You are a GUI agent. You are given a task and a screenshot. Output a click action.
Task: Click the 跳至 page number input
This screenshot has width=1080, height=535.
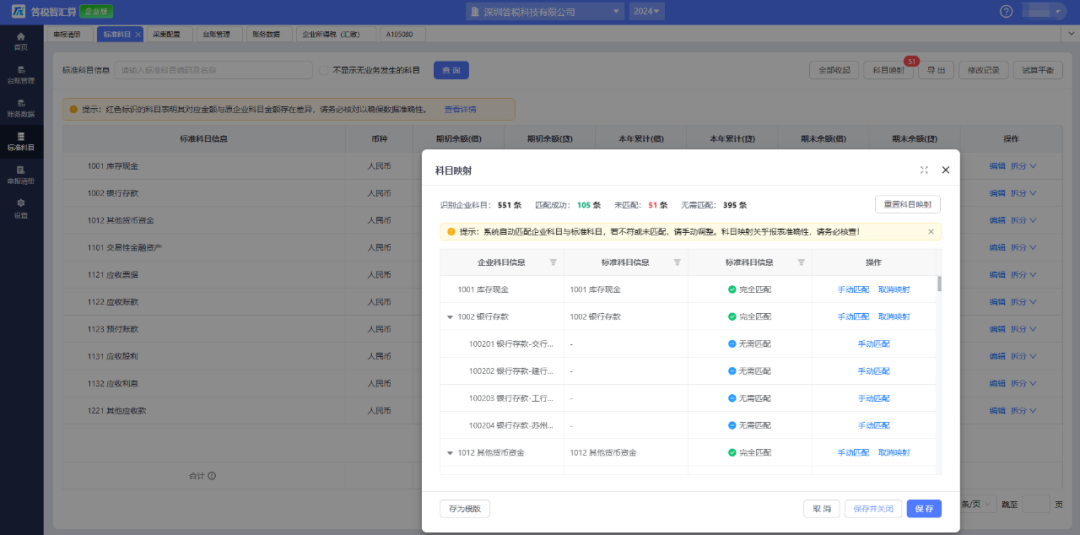tap(1036, 505)
